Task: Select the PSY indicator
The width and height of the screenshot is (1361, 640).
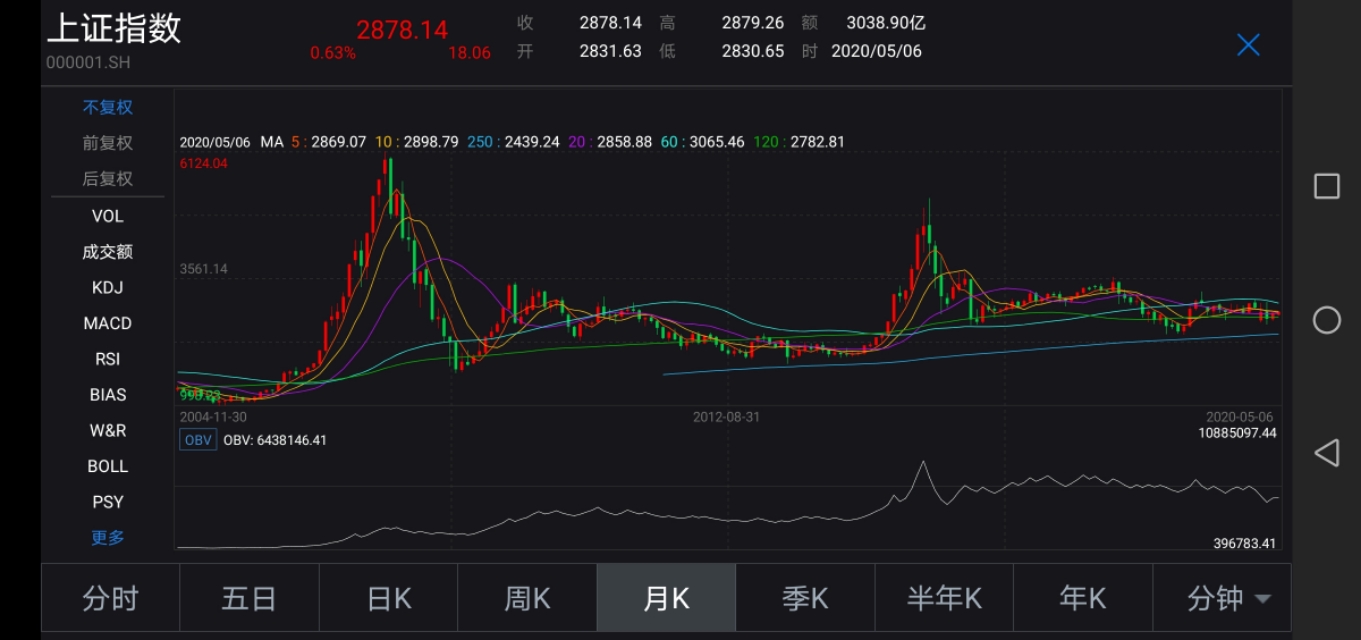Action: pos(107,502)
